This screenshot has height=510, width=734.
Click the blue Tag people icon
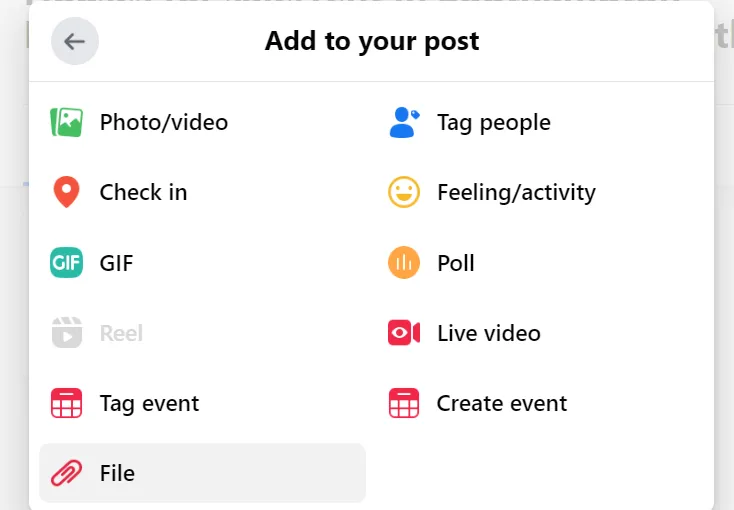[x=404, y=123]
